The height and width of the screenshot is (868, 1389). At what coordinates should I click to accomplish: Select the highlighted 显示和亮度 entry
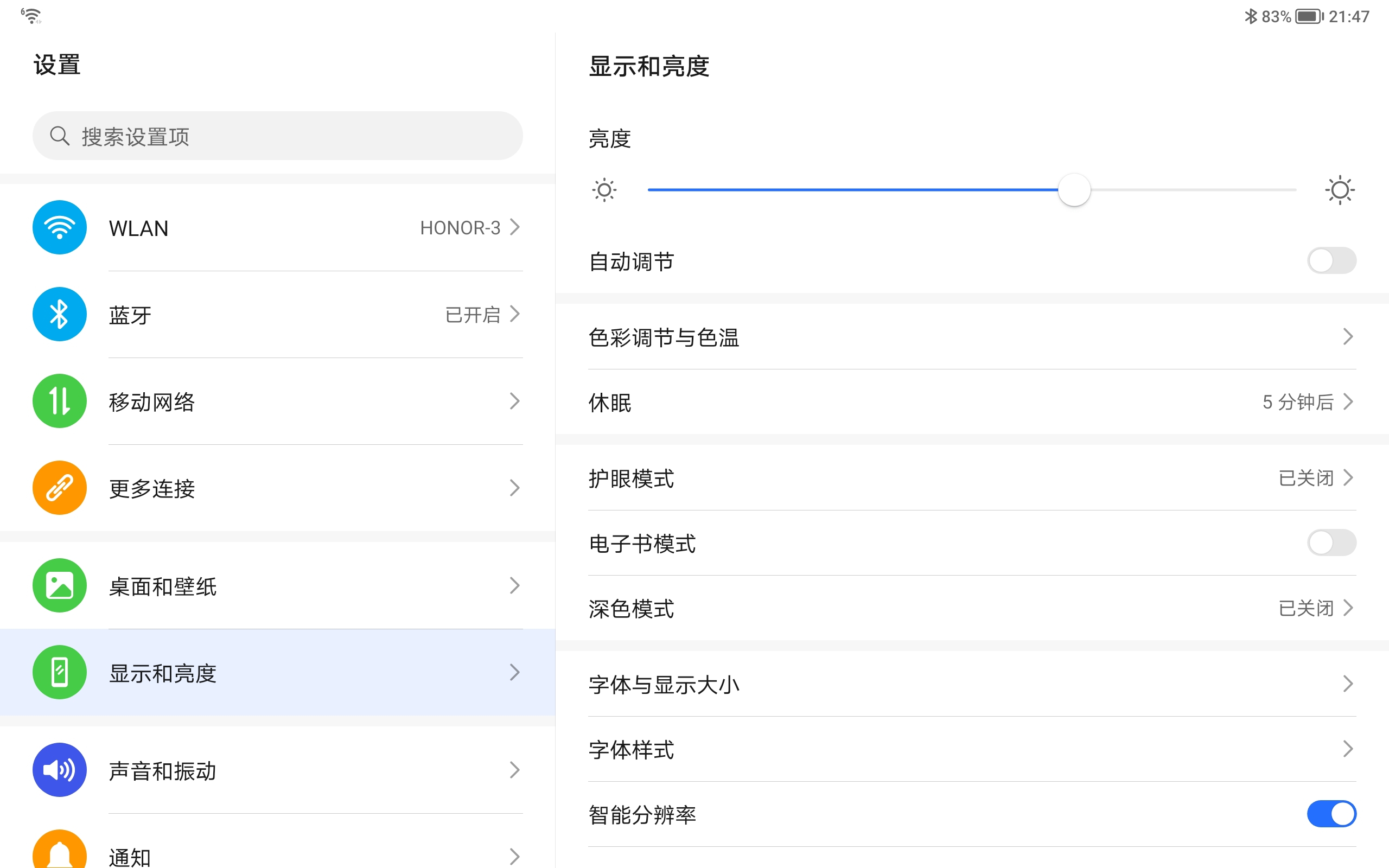pos(278,672)
